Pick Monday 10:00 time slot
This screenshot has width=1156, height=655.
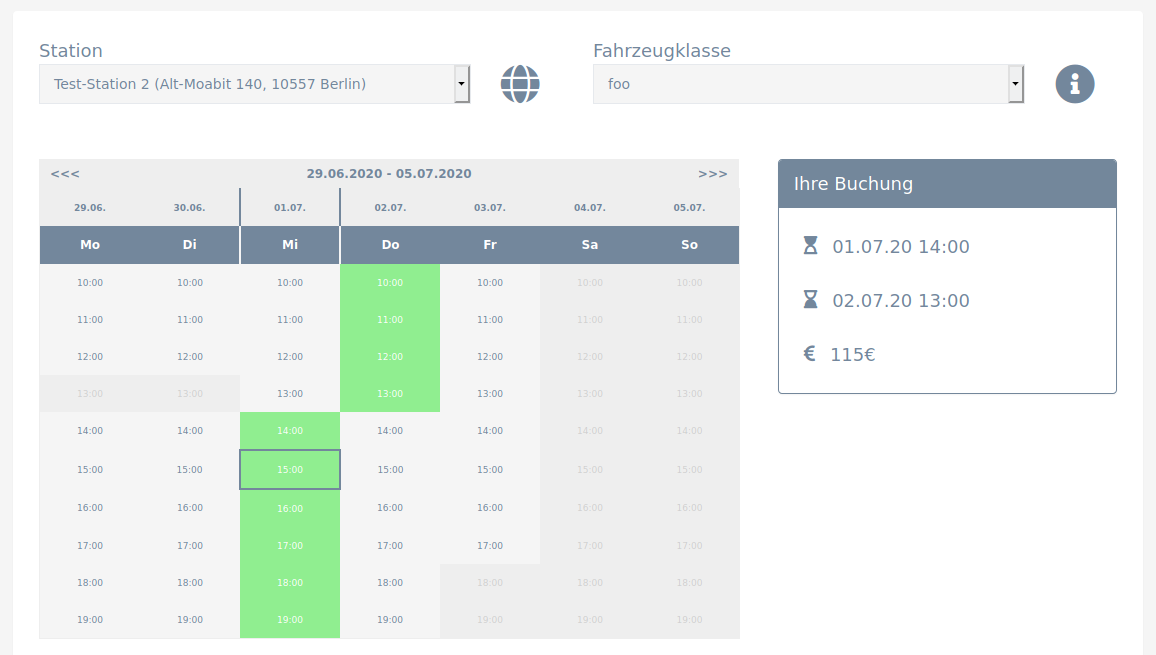tap(90, 283)
